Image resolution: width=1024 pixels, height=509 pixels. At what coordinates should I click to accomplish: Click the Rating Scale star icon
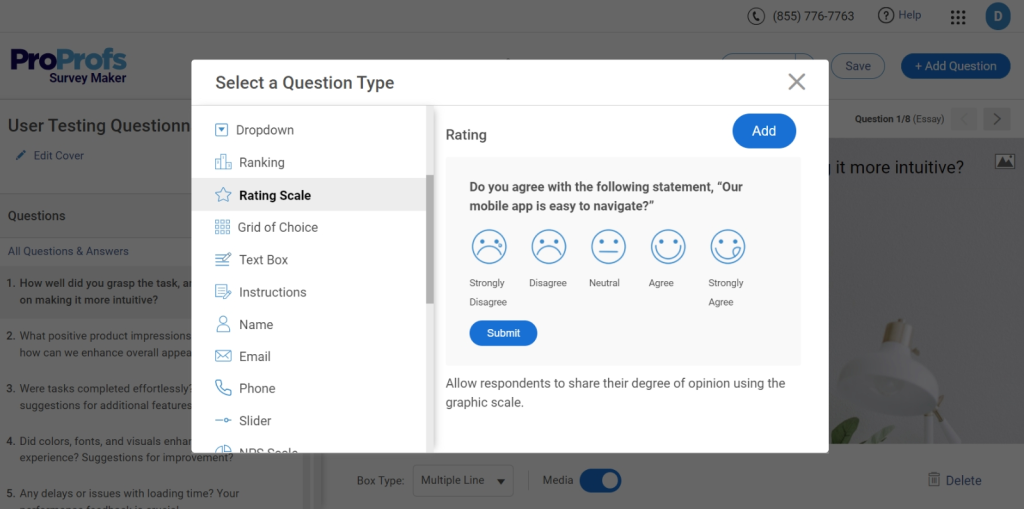point(223,195)
